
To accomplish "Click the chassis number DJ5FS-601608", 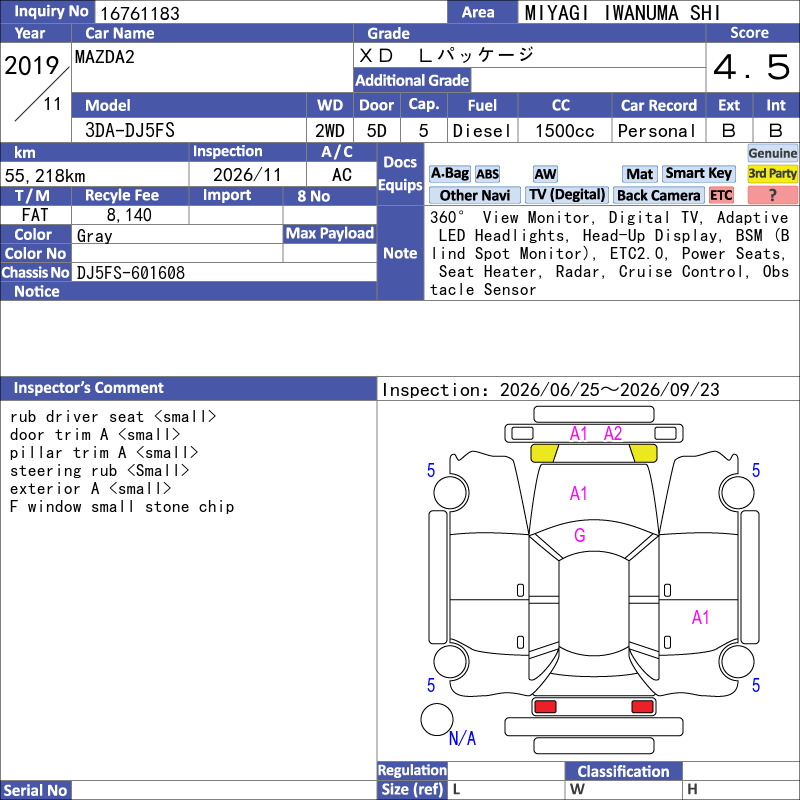I will (131, 273).
